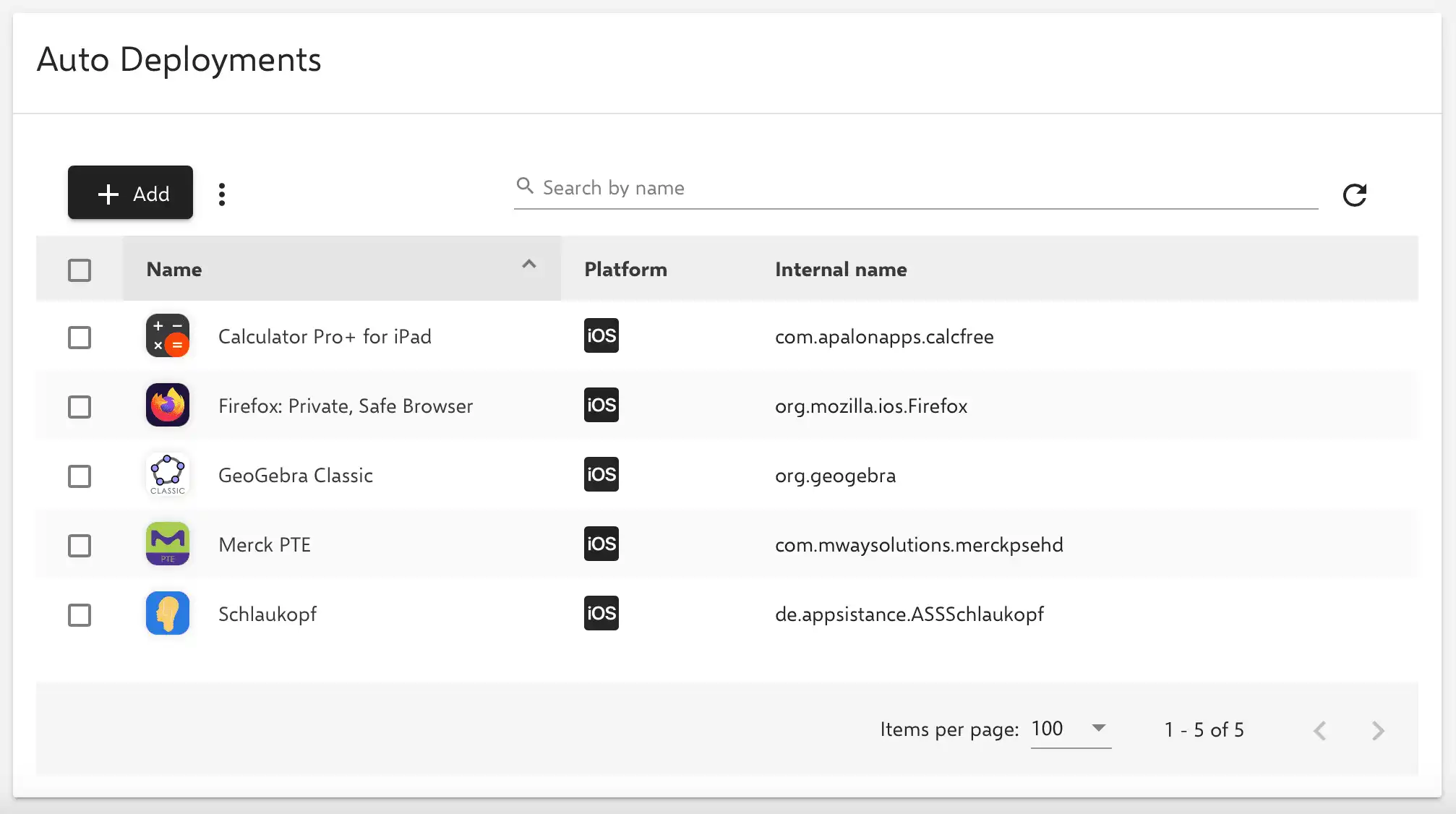Viewport: 1456px width, 814px height.
Task: Click the iOS badge for Calculator Pro+
Action: (x=601, y=335)
